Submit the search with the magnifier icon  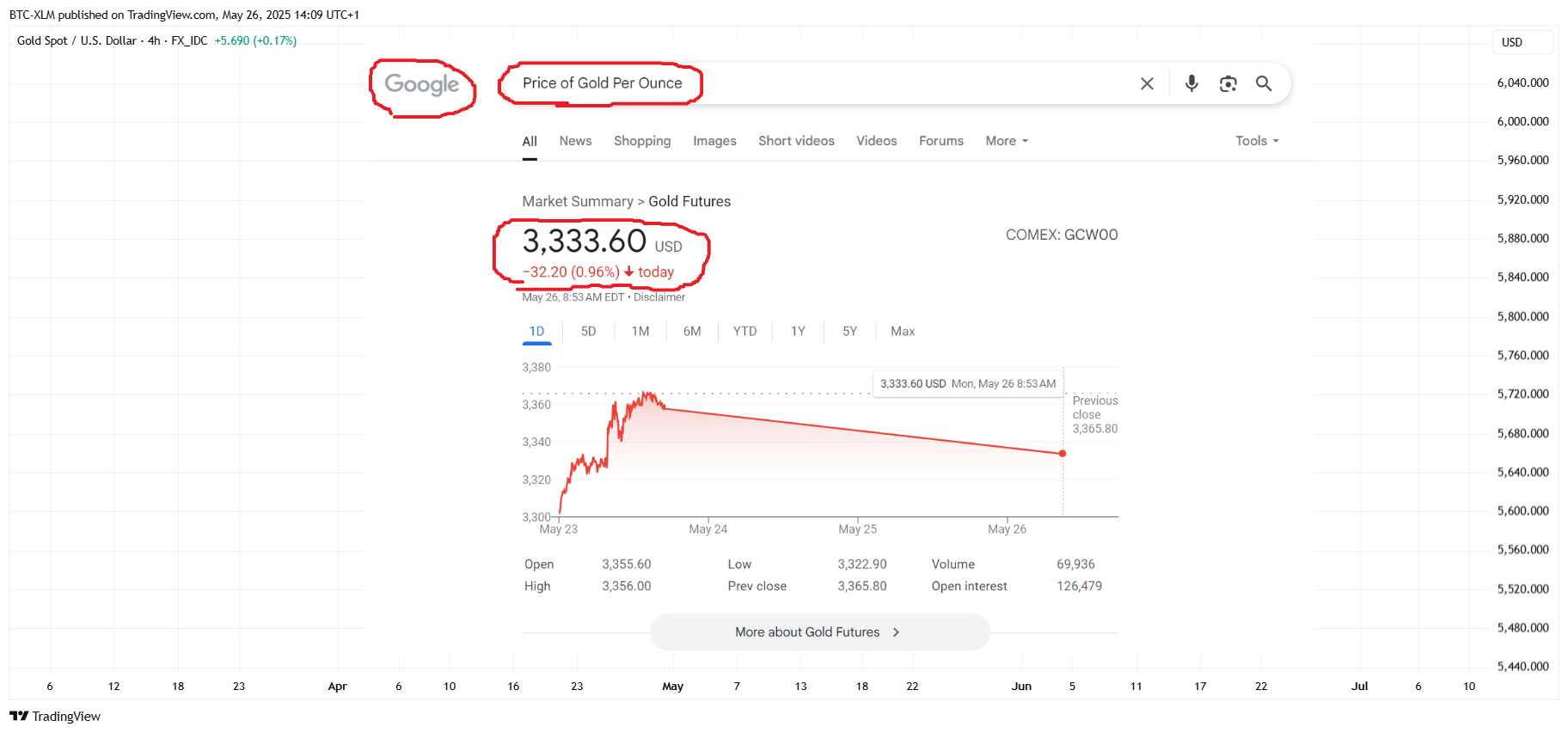[1264, 83]
